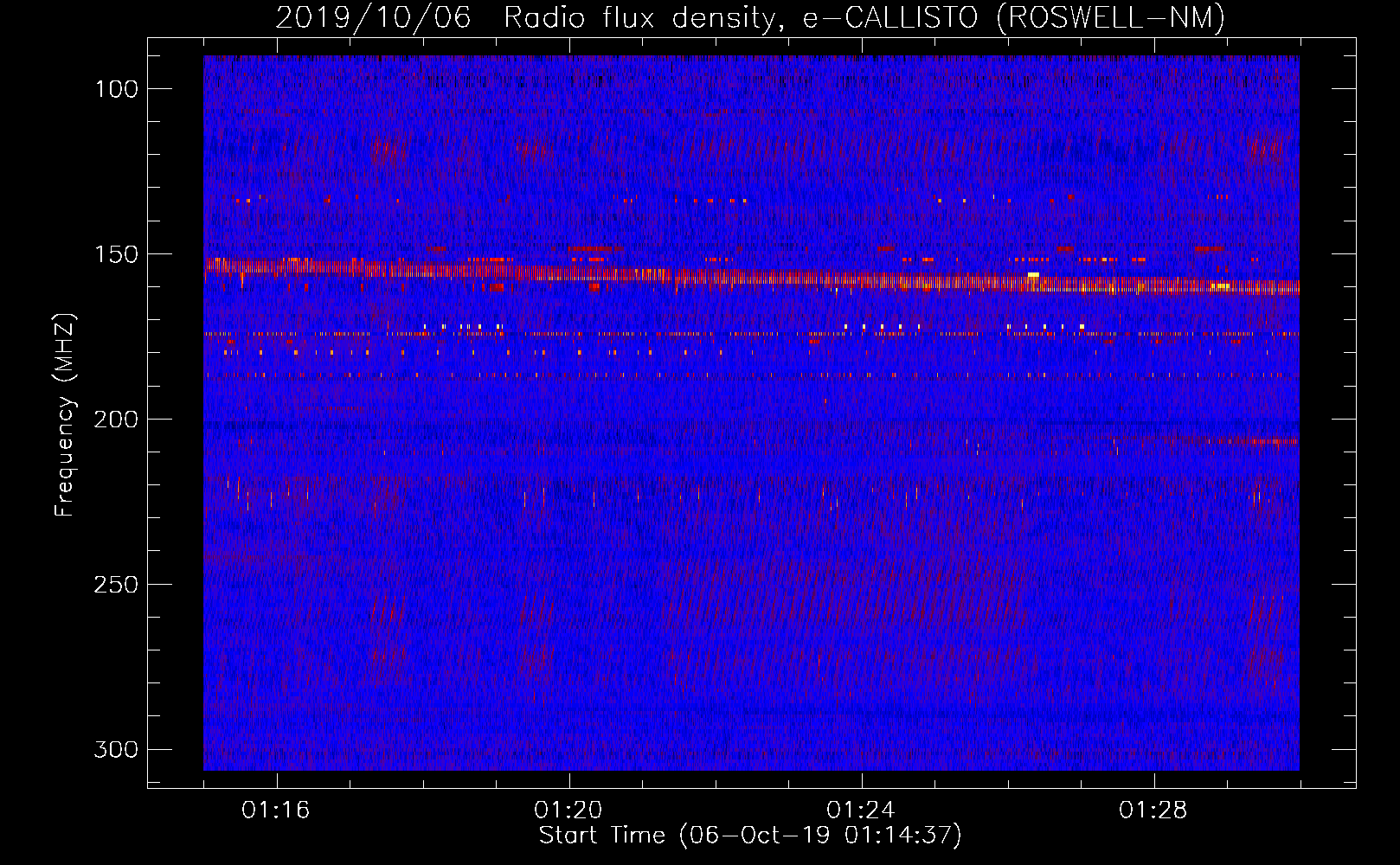Click the 01:20 time tick label
This screenshot has height=865, width=1400.
coord(569,811)
